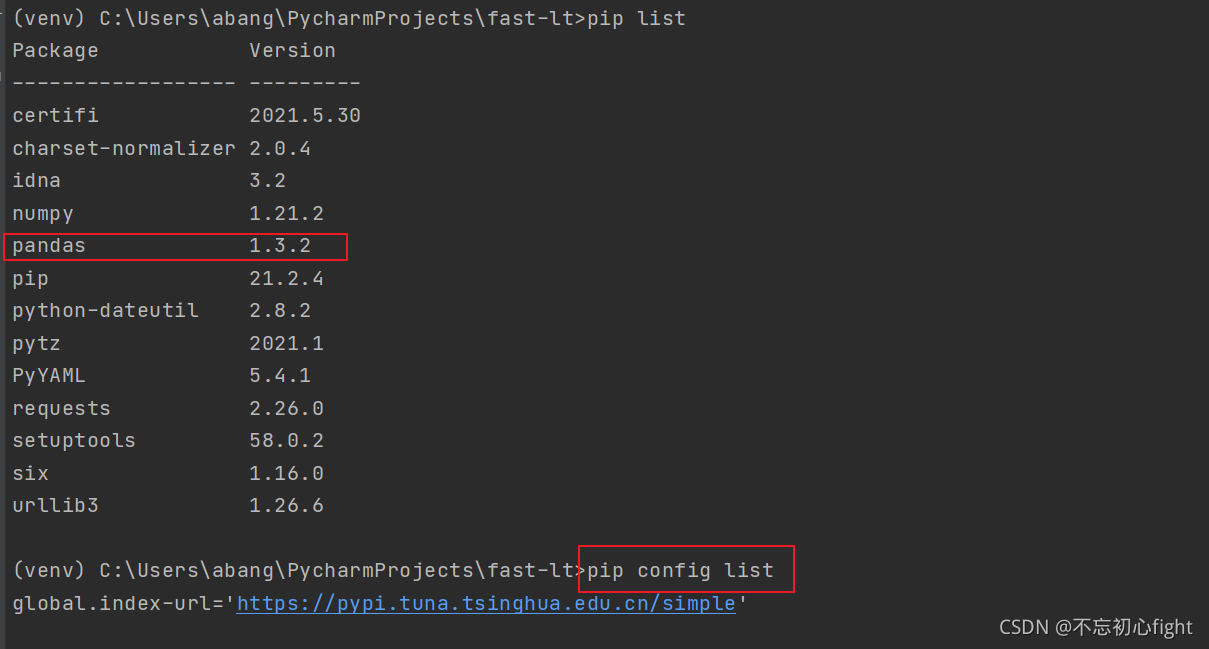Image resolution: width=1209 pixels, height=649 pixels.
Task: Click the CSDN watermark text
Action: [x=1096, y=627]
